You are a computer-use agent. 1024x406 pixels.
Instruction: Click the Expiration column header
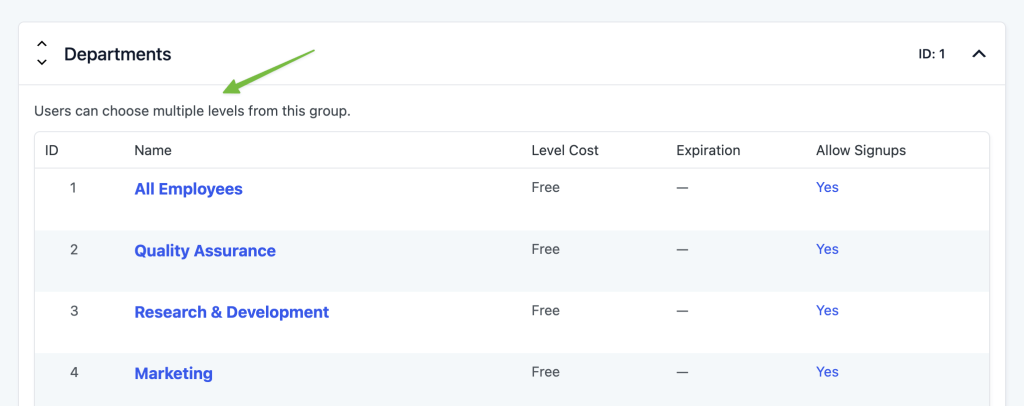coord(709,150)
